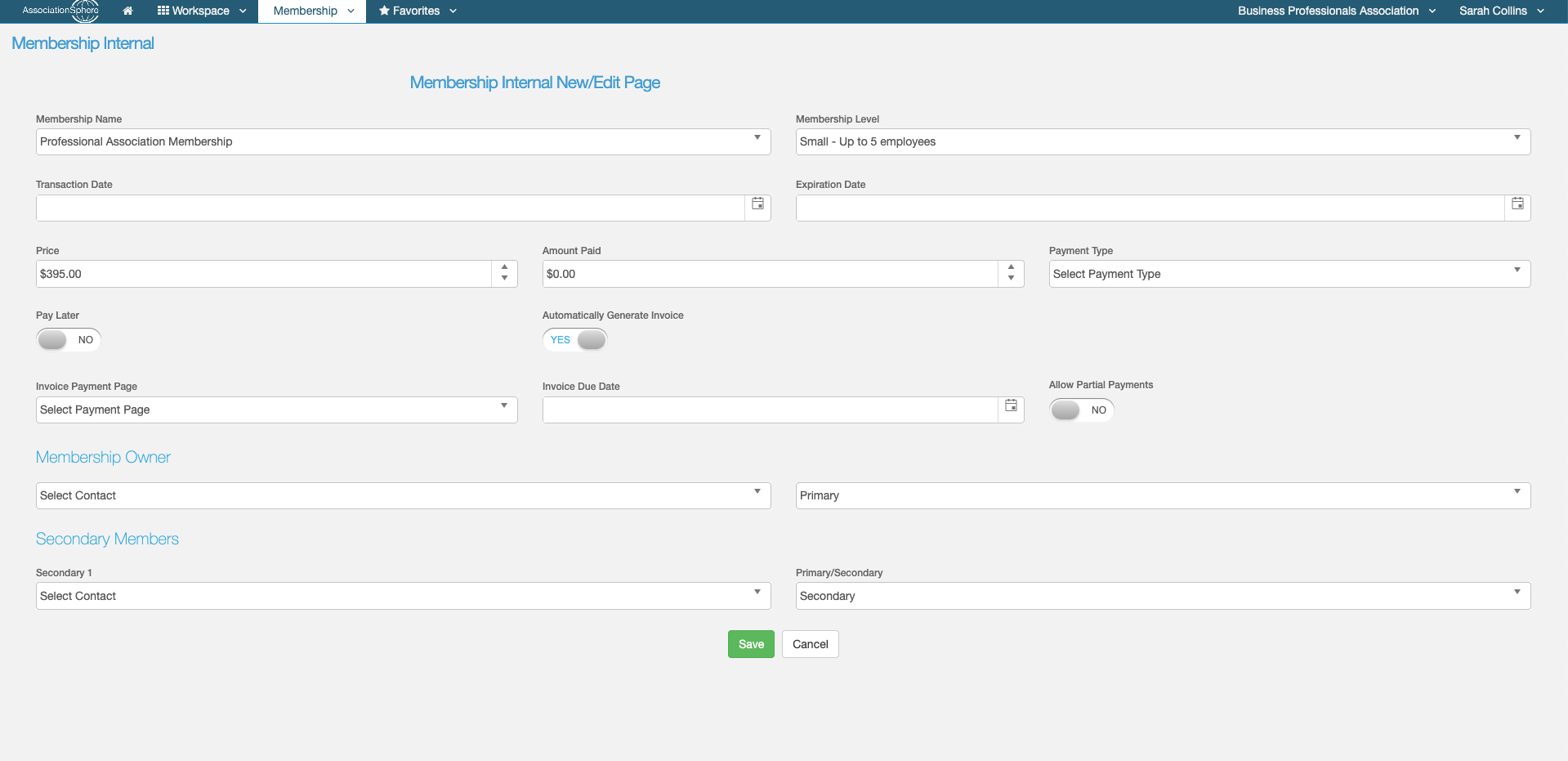
Task: Open the Primary role dropdown
Action: [1164, 495]
